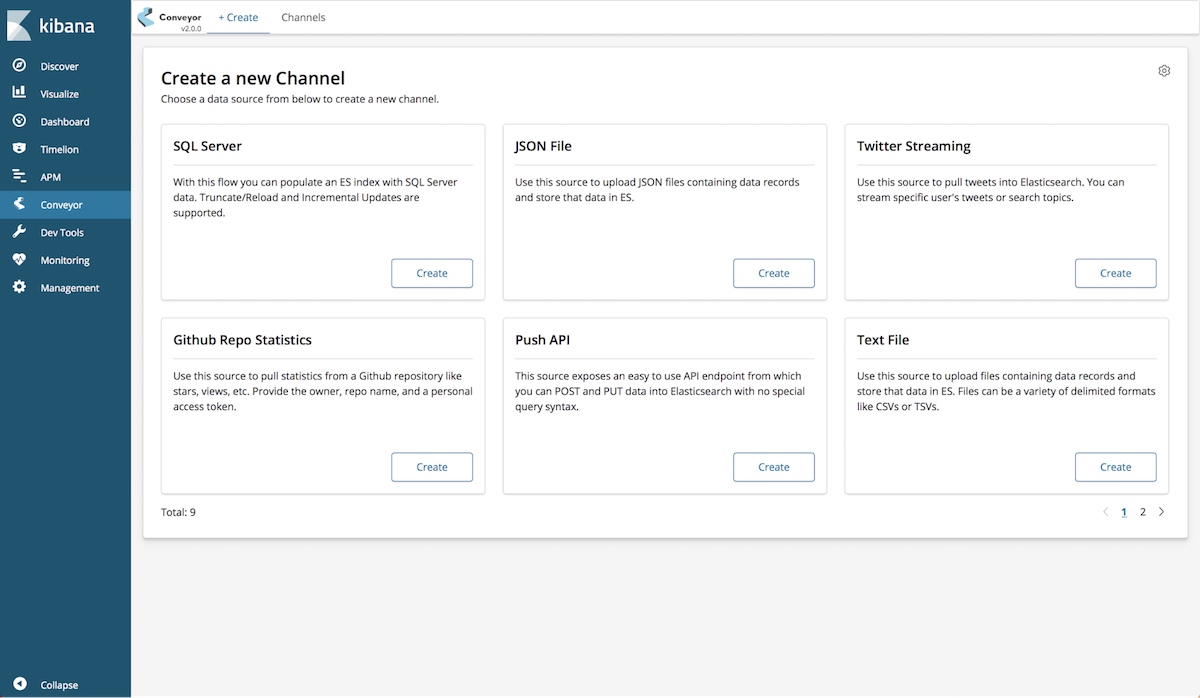Open settings gear in Create Channel panel
The width and height of the screenshot is (1200, 698).
coord(1164,71)
